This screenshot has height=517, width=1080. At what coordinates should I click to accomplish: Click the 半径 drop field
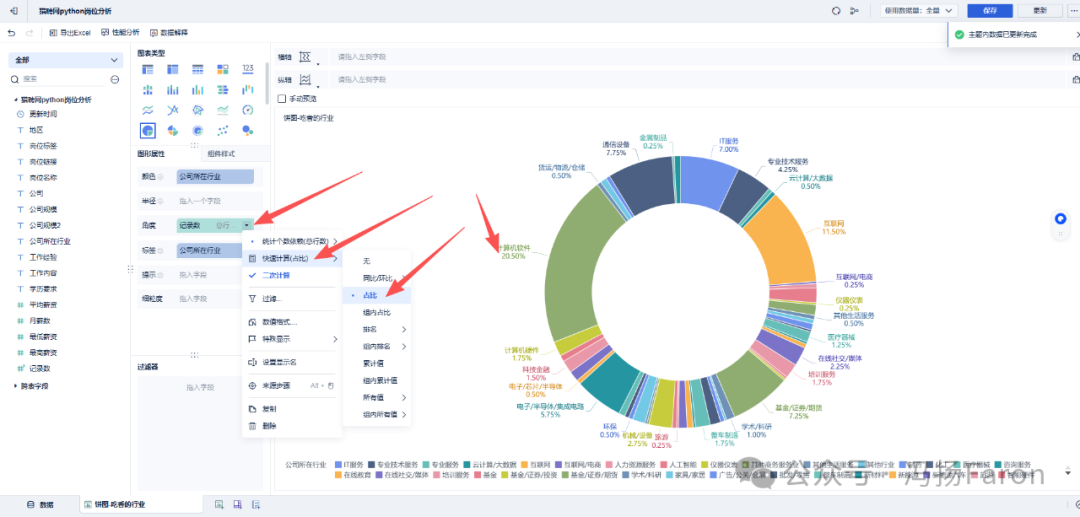click(215, 201)
